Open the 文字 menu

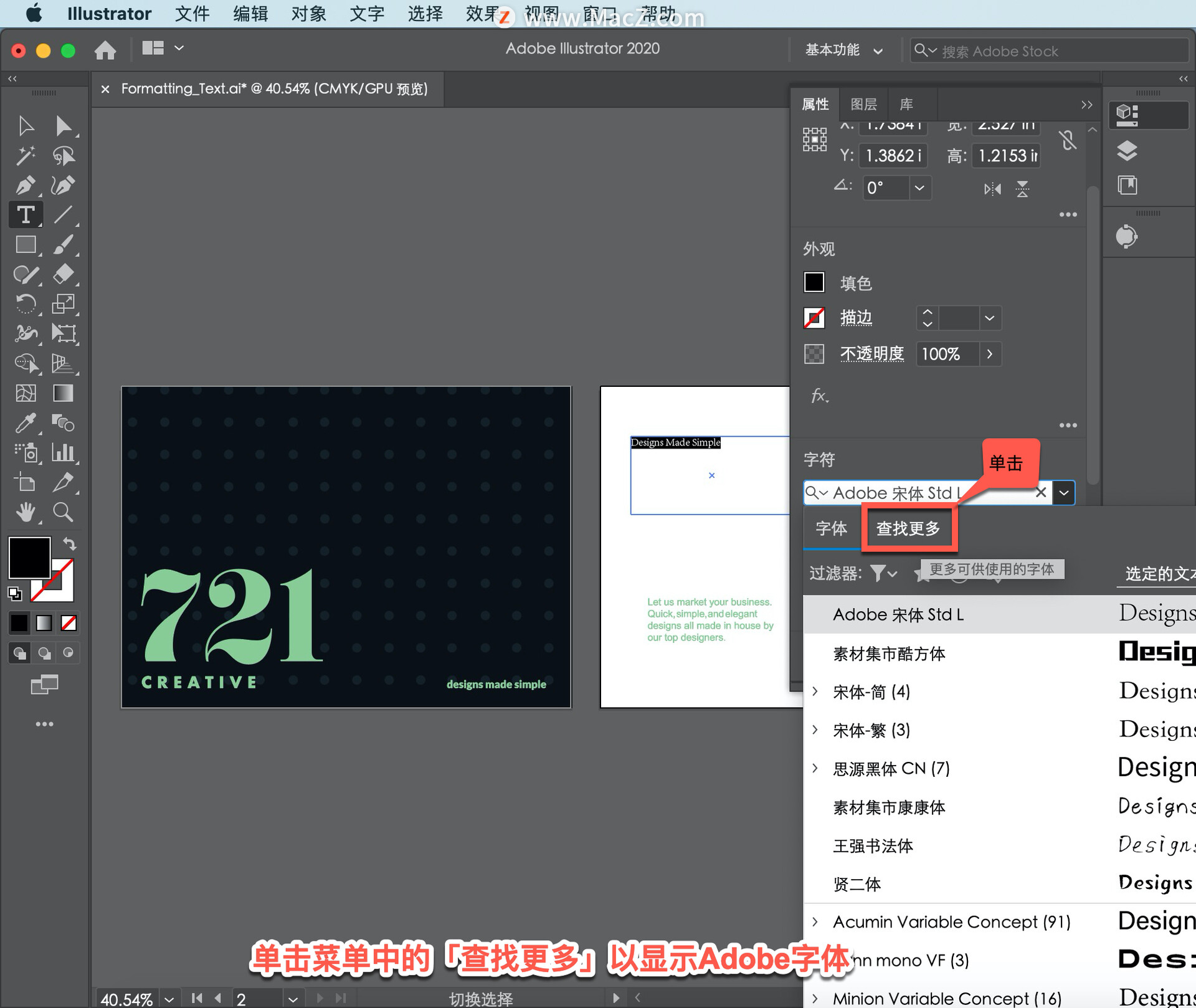pyautogui.click(x=366, y=14)
